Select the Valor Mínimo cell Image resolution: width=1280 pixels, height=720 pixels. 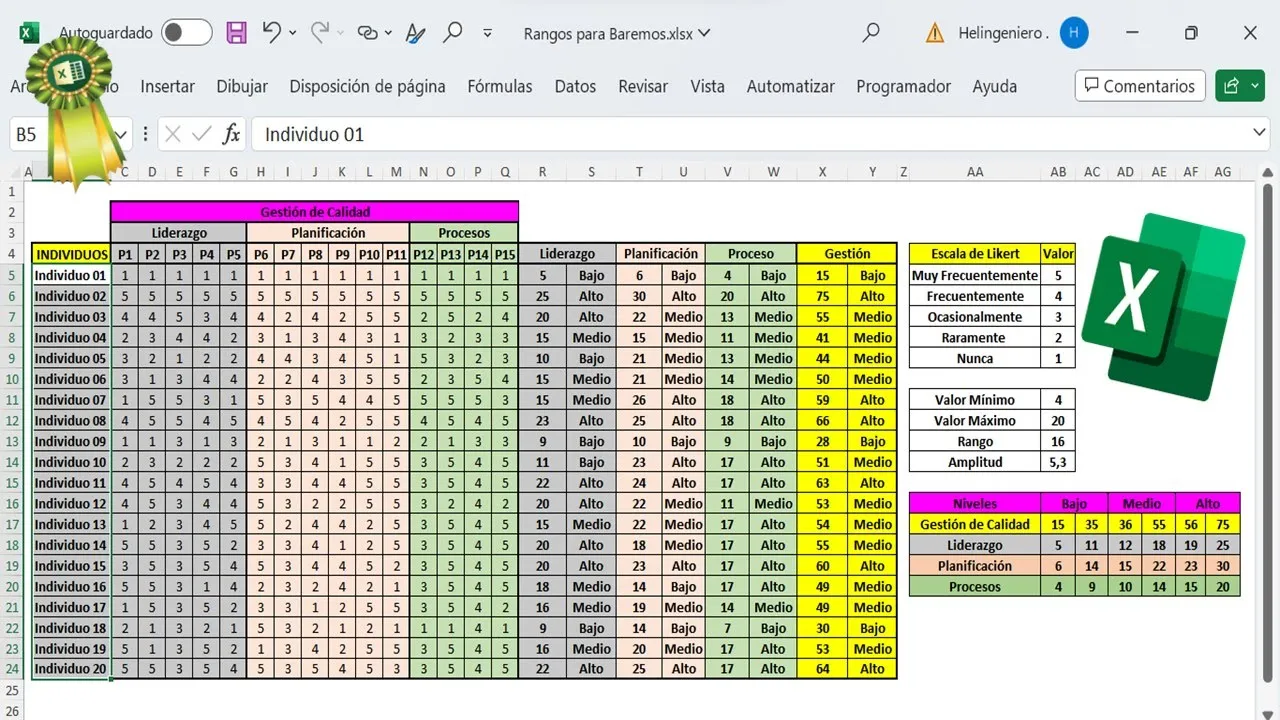point(975,400)
